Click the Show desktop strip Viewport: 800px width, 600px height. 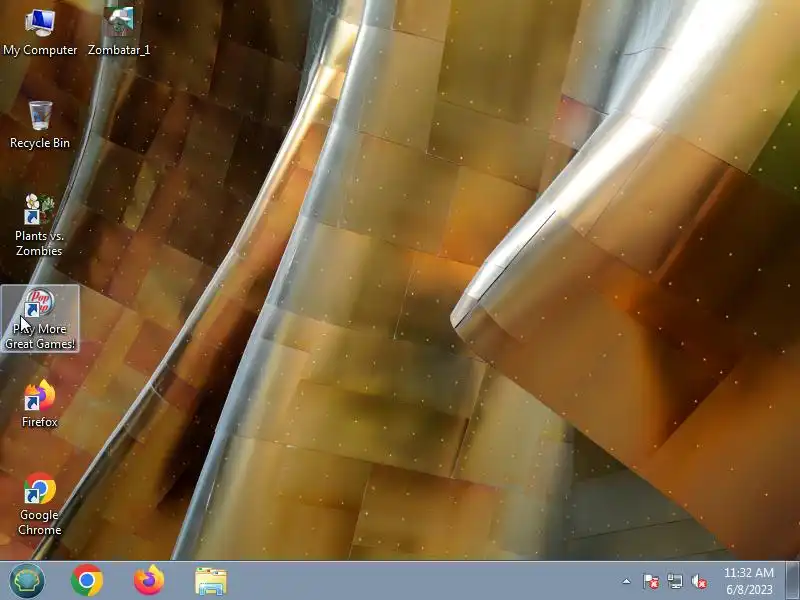point(793,581)
